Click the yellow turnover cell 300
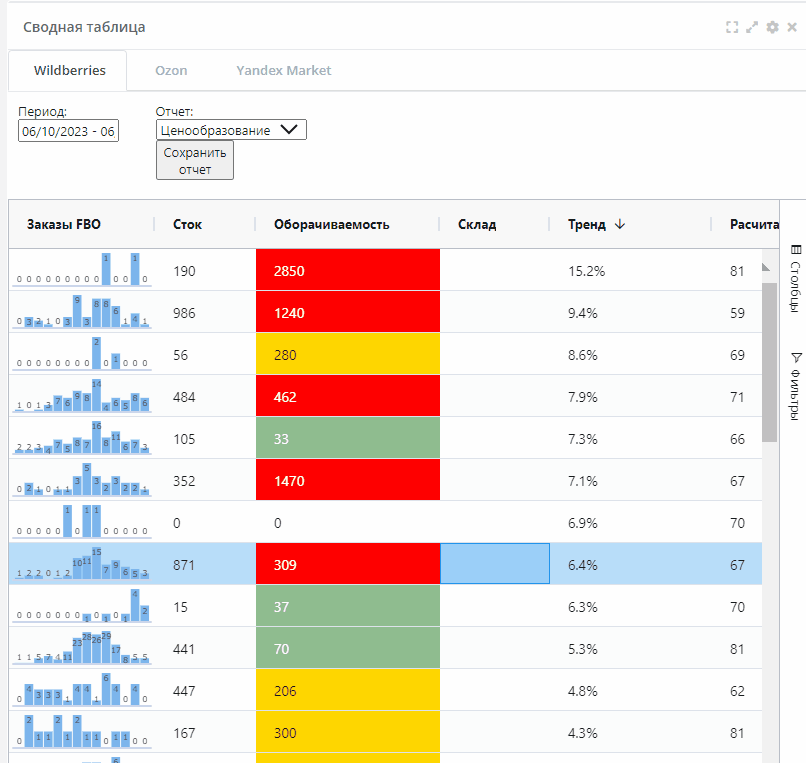806x763 pixels. click(x=348, y=732)
